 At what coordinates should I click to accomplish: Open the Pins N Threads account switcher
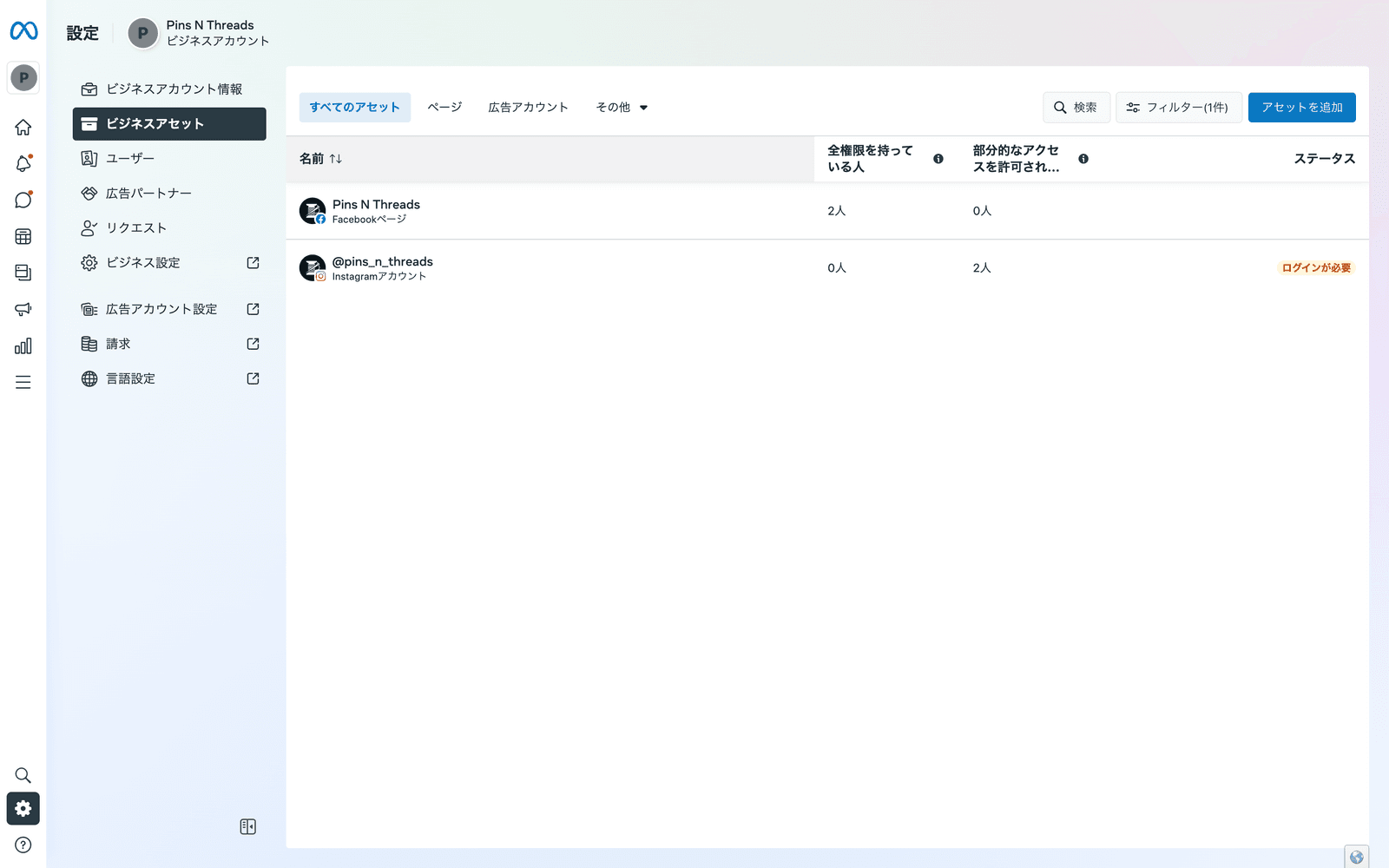[200, 33]
